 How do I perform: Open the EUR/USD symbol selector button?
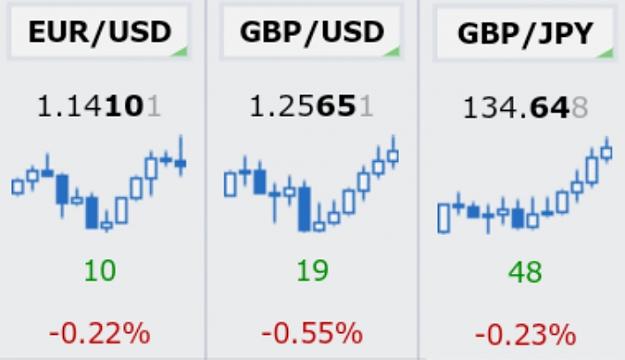coord(98,33)
